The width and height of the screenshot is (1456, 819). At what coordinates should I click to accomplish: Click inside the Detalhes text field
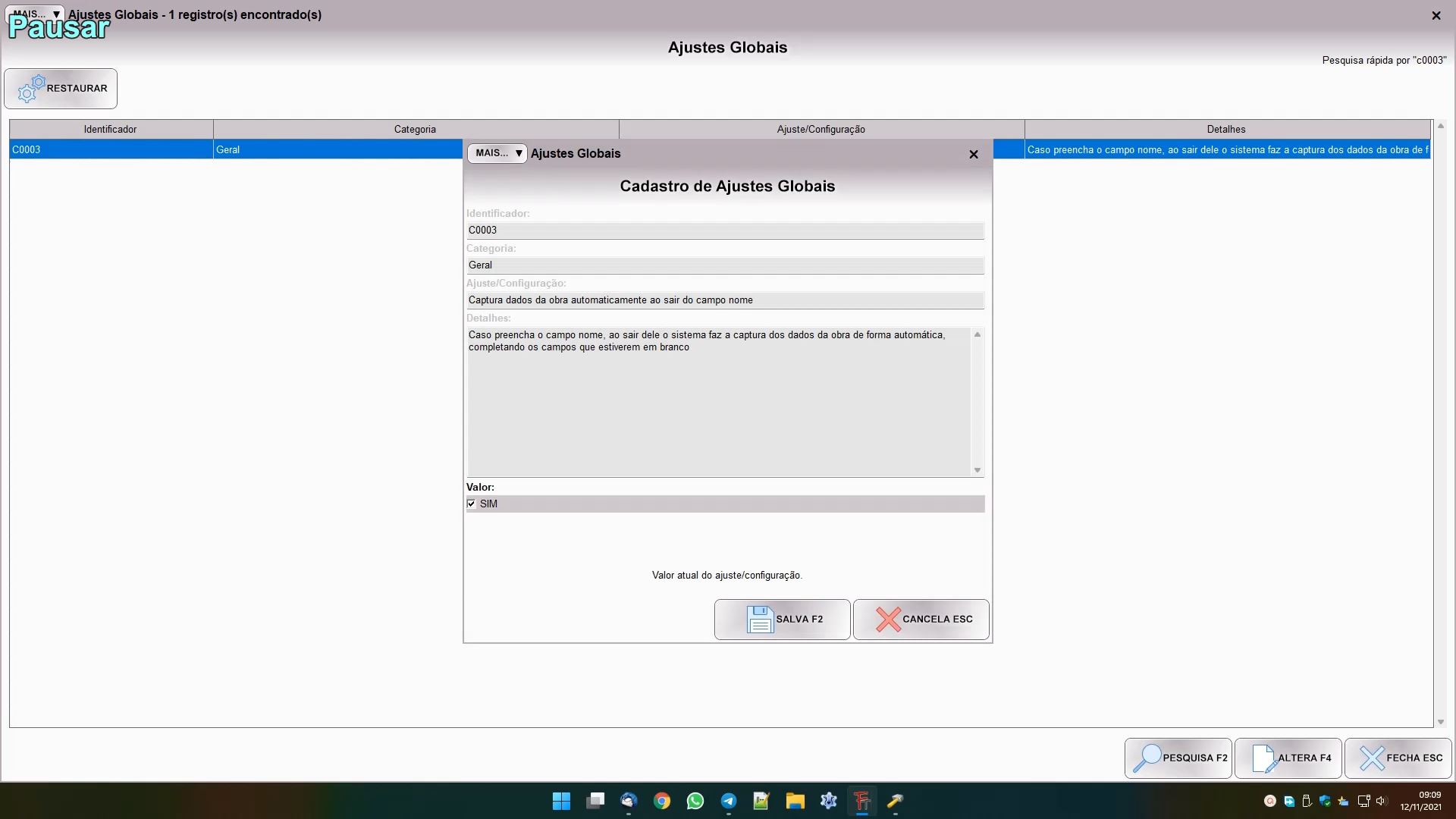tap(717, 402)
